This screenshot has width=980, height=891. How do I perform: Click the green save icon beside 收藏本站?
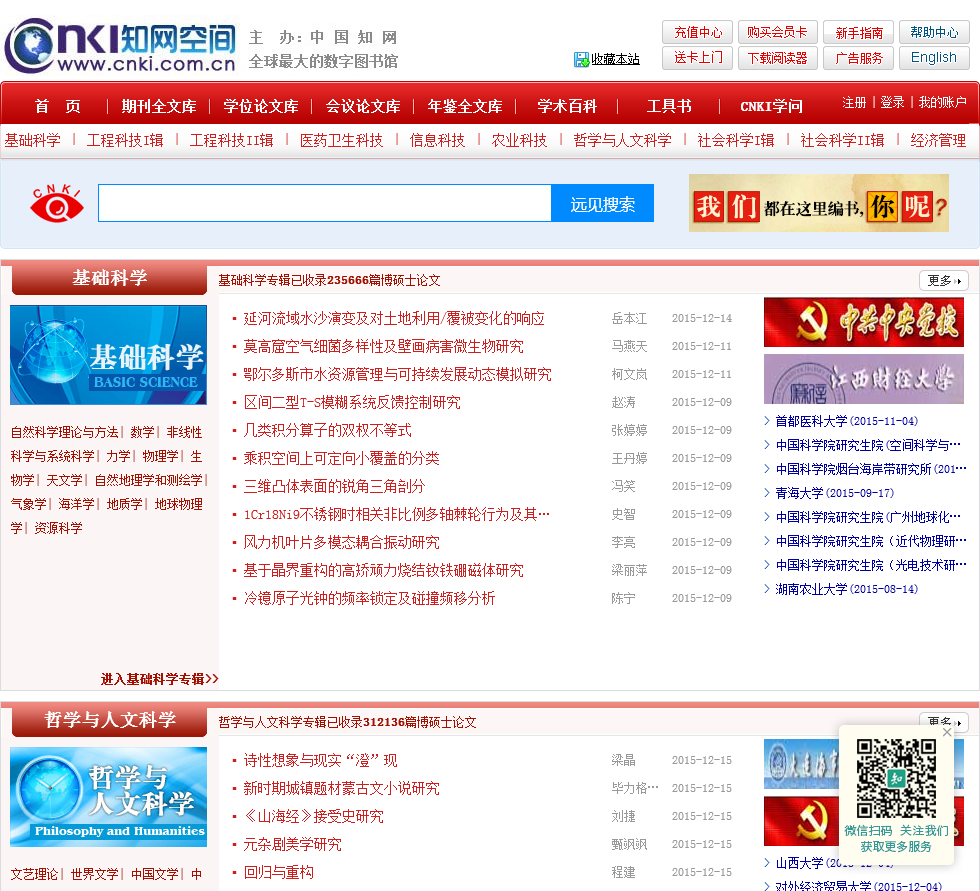coord(581,59)
